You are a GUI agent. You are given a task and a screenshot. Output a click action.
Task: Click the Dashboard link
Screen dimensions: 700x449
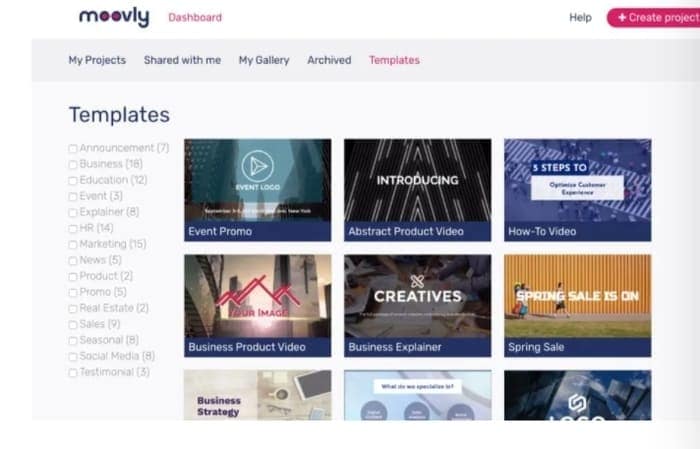[195, 17]
